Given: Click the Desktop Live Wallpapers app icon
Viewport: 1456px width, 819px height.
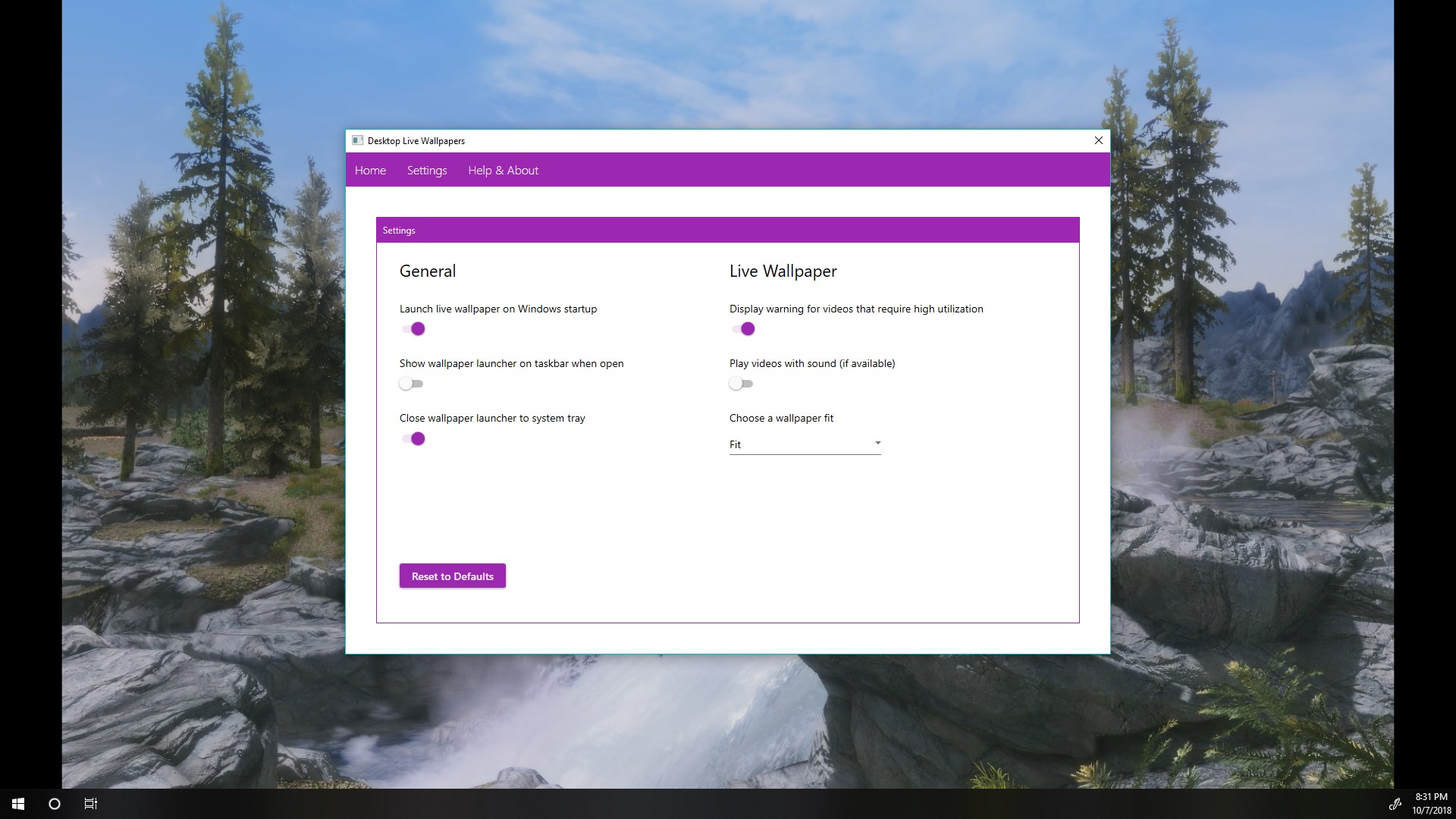Looking at the screenshot, I should [x=357, y=140].
